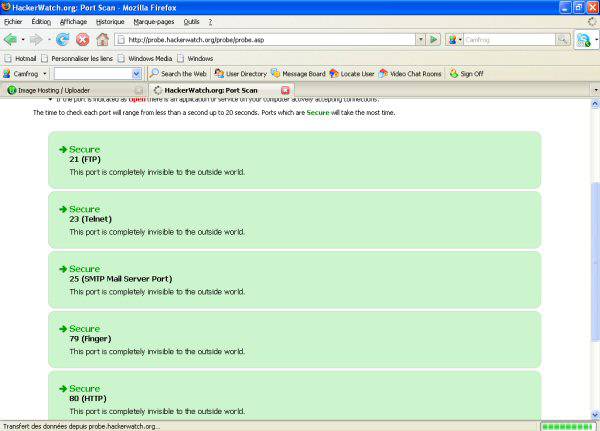Expand the Camfrog toolbar search combo box
The width and height of the screenshot is (600, 431).
[x=137, y=74]
